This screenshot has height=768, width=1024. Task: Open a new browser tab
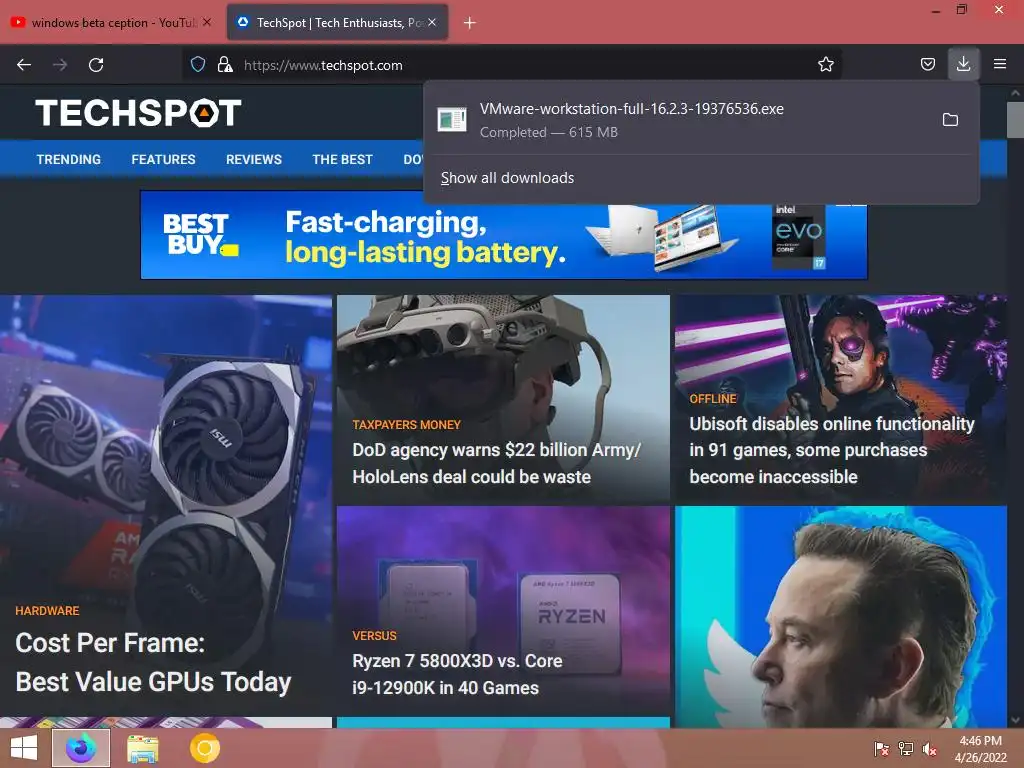coord(470,23)
